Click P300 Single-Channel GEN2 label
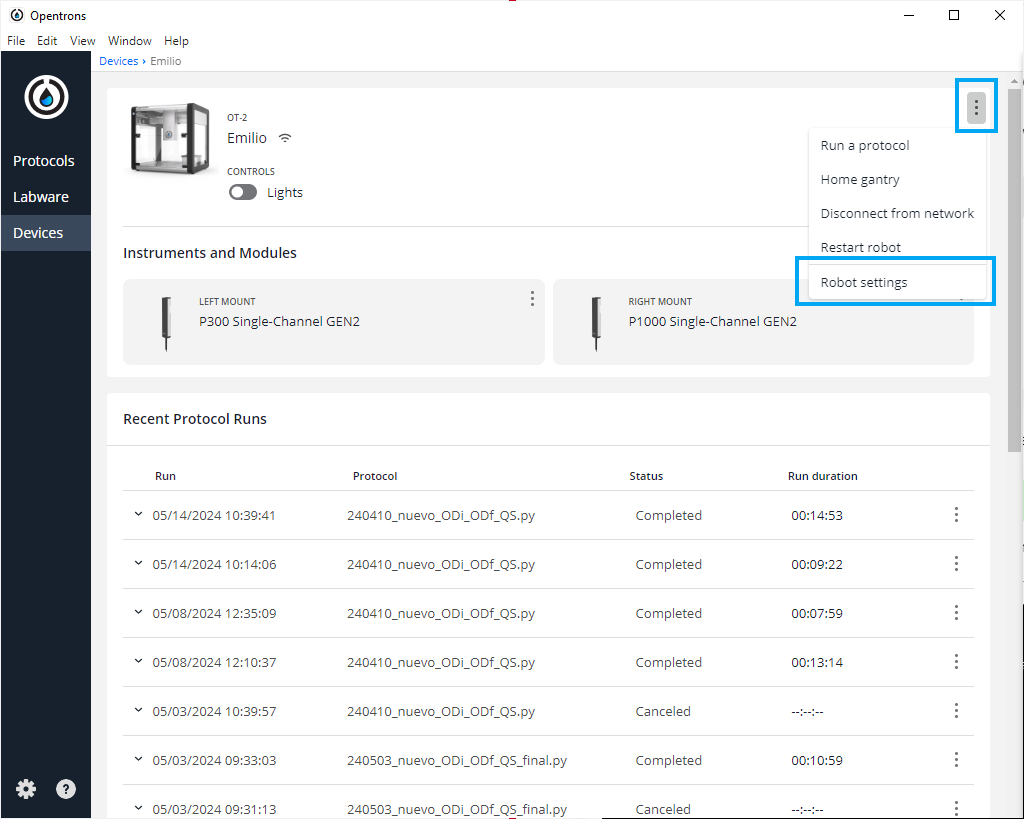This screenshot has height=819, width=1024. (280, 321)
